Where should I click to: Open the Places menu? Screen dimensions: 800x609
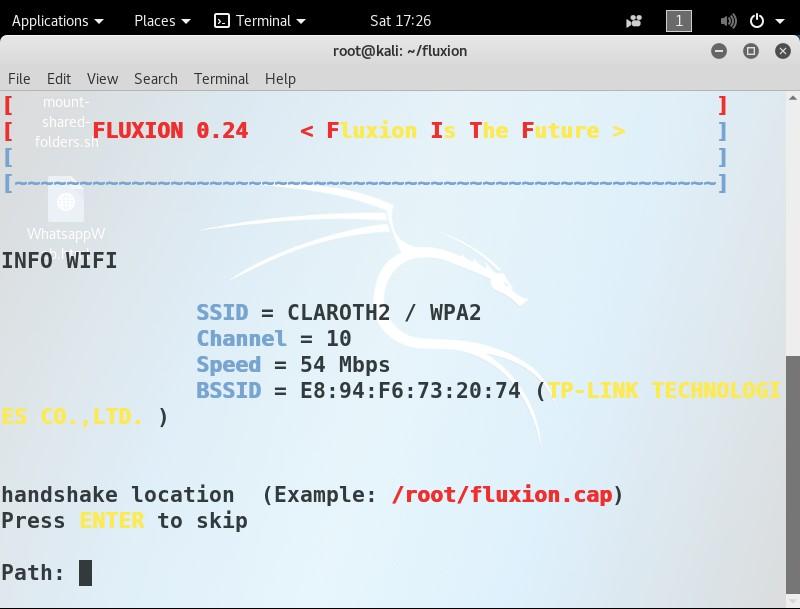[162, 21]
